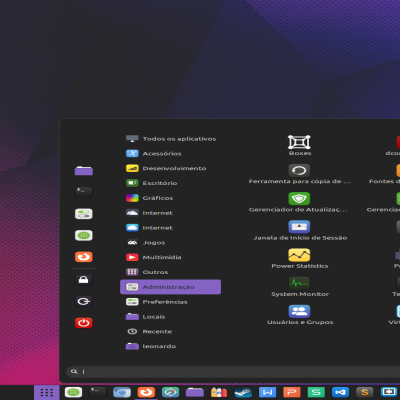Open orange circular-arrow app in favorites sidebar
Screen dimensions: 400x400
[x=84, y=257]
